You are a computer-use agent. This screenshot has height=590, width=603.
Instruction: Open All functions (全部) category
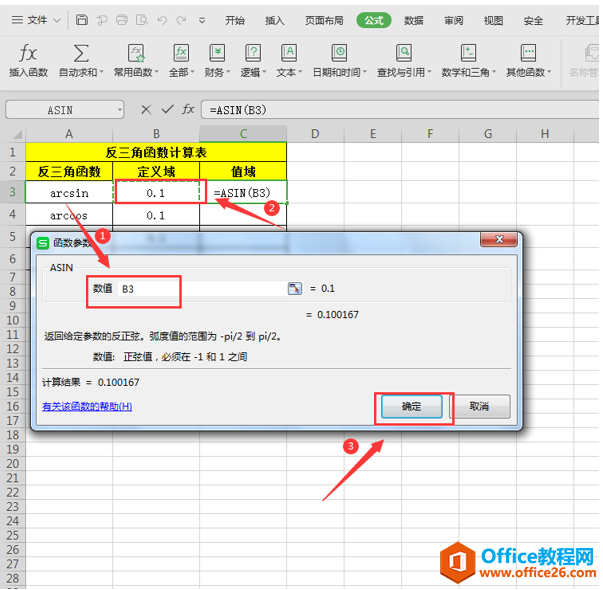pyautogui.click(x=181, y=60)
